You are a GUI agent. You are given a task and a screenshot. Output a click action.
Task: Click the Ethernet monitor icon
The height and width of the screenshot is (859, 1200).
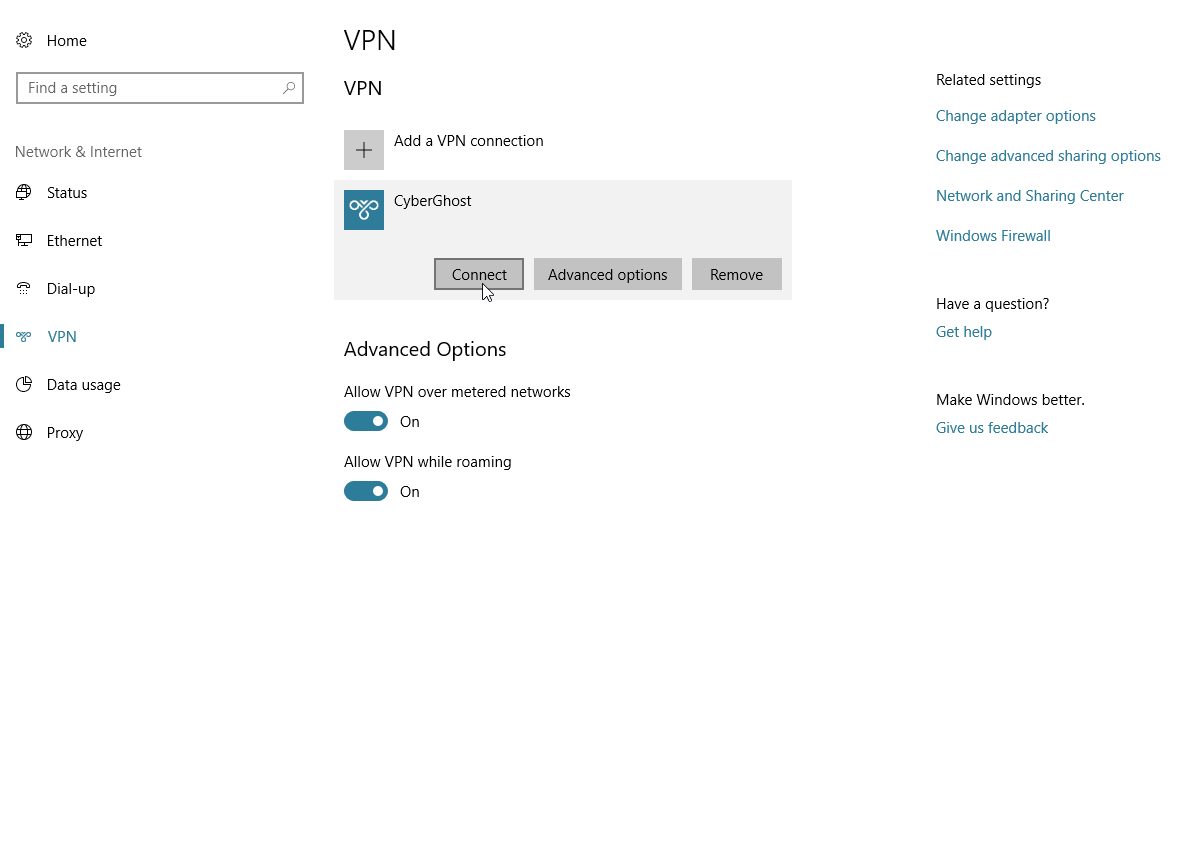coord(24,241)
